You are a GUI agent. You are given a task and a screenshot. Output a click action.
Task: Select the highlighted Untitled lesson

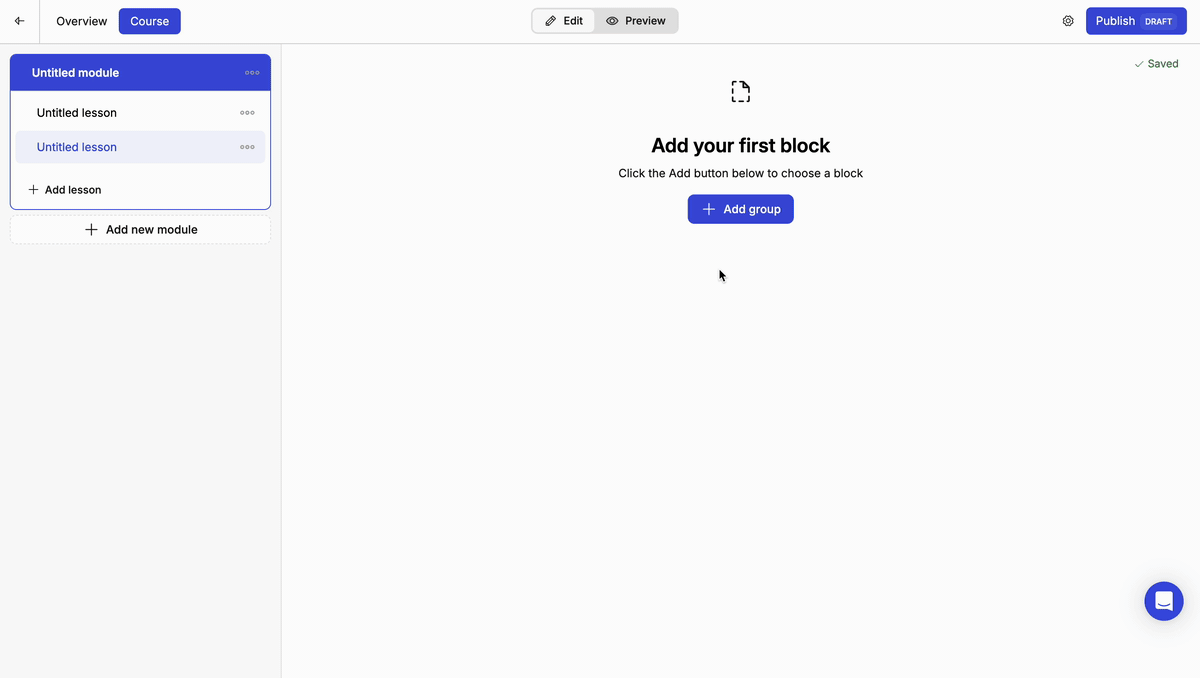point(140,147)
